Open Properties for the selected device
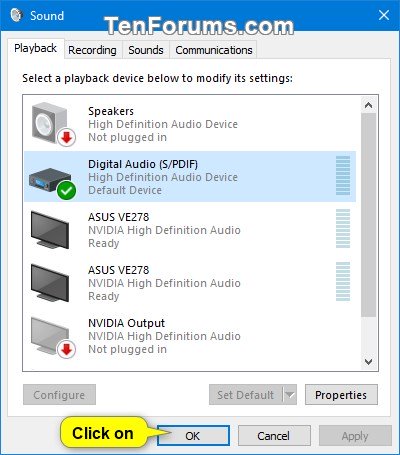The width and height of the screenshot is (400, 455). pos(341,395)
